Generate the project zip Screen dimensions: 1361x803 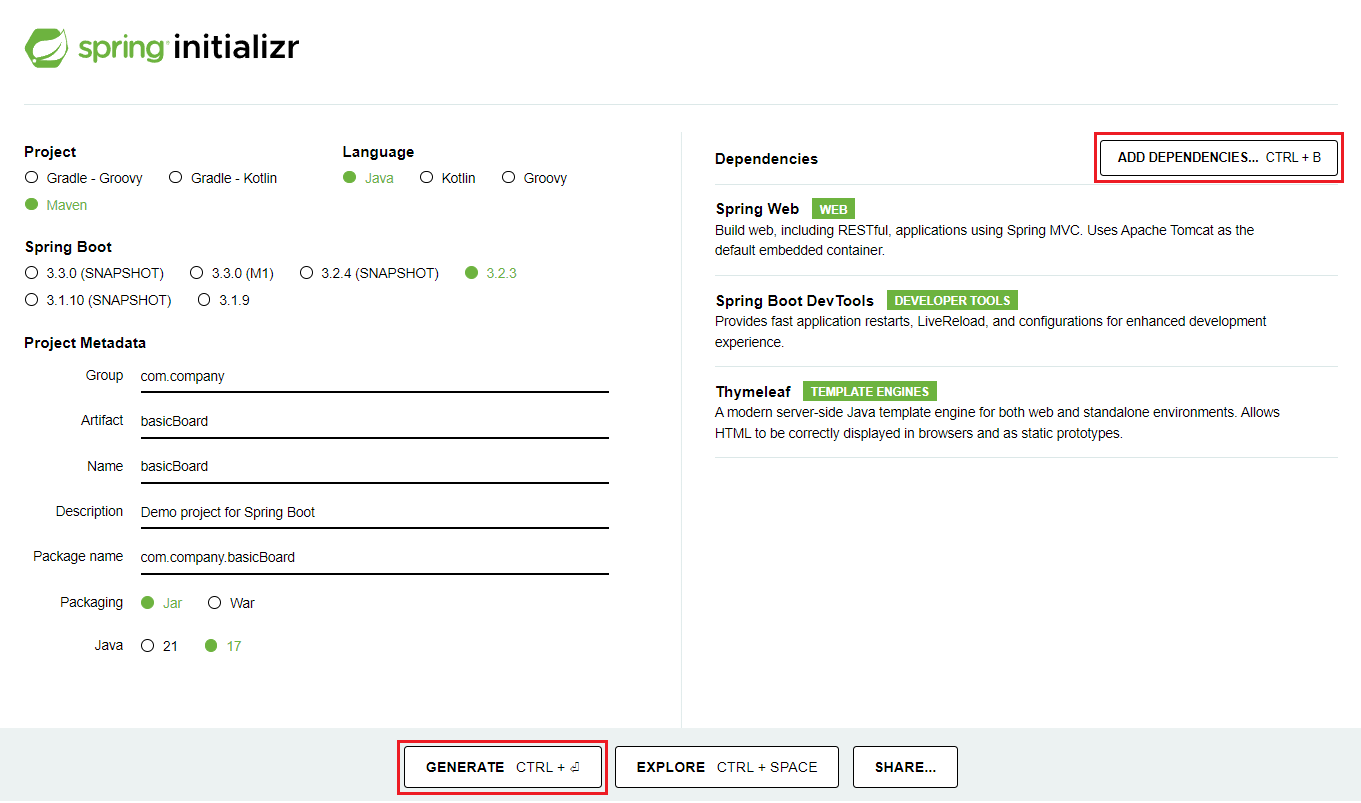[x=503, y=767]
